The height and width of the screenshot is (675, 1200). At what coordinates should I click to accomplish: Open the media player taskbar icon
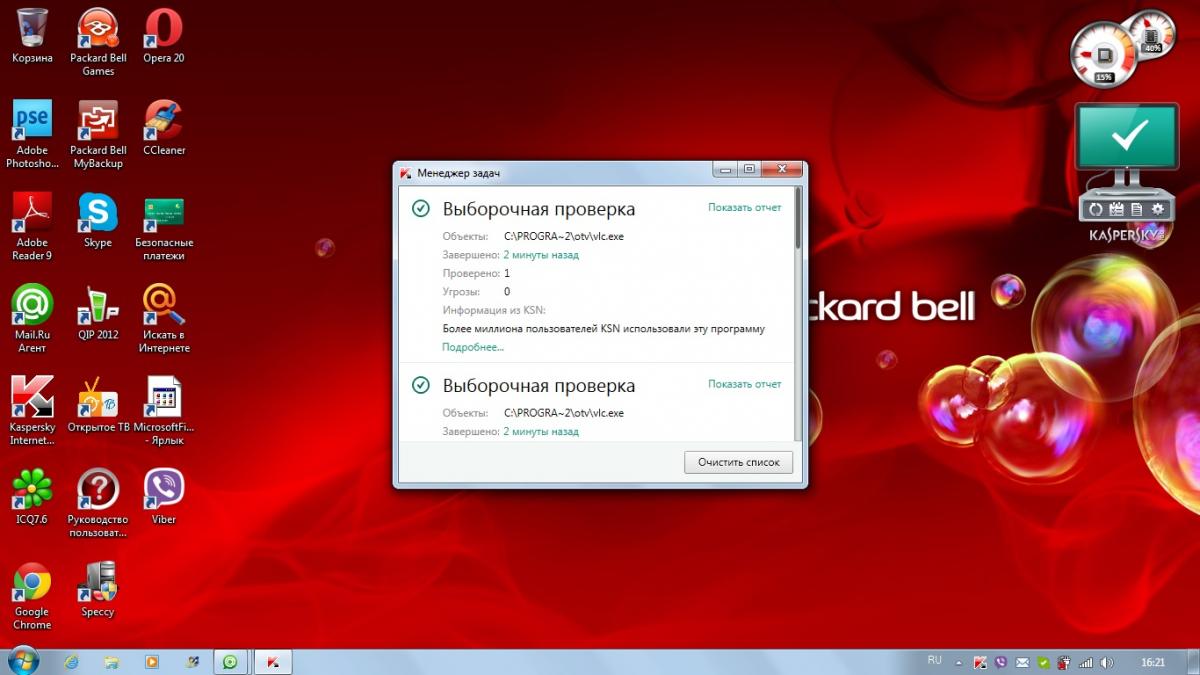coord(152,661)
